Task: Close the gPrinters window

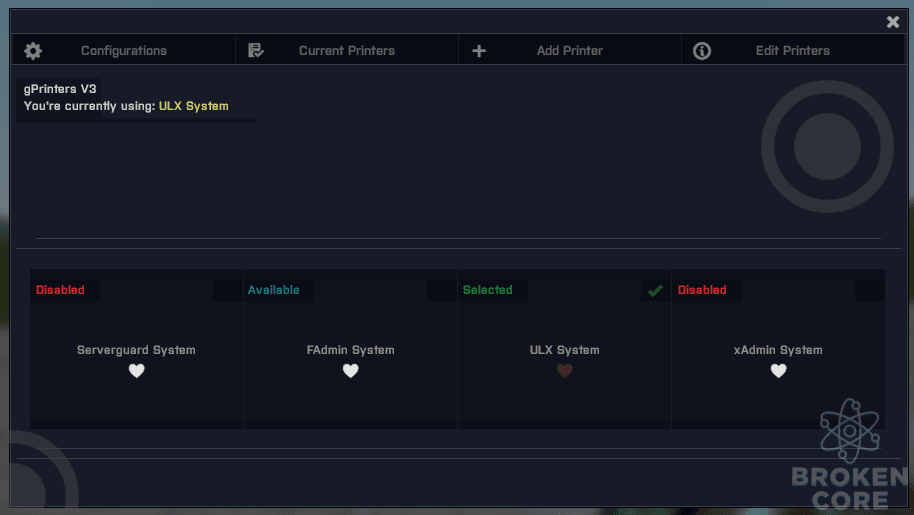Action: 892,22
